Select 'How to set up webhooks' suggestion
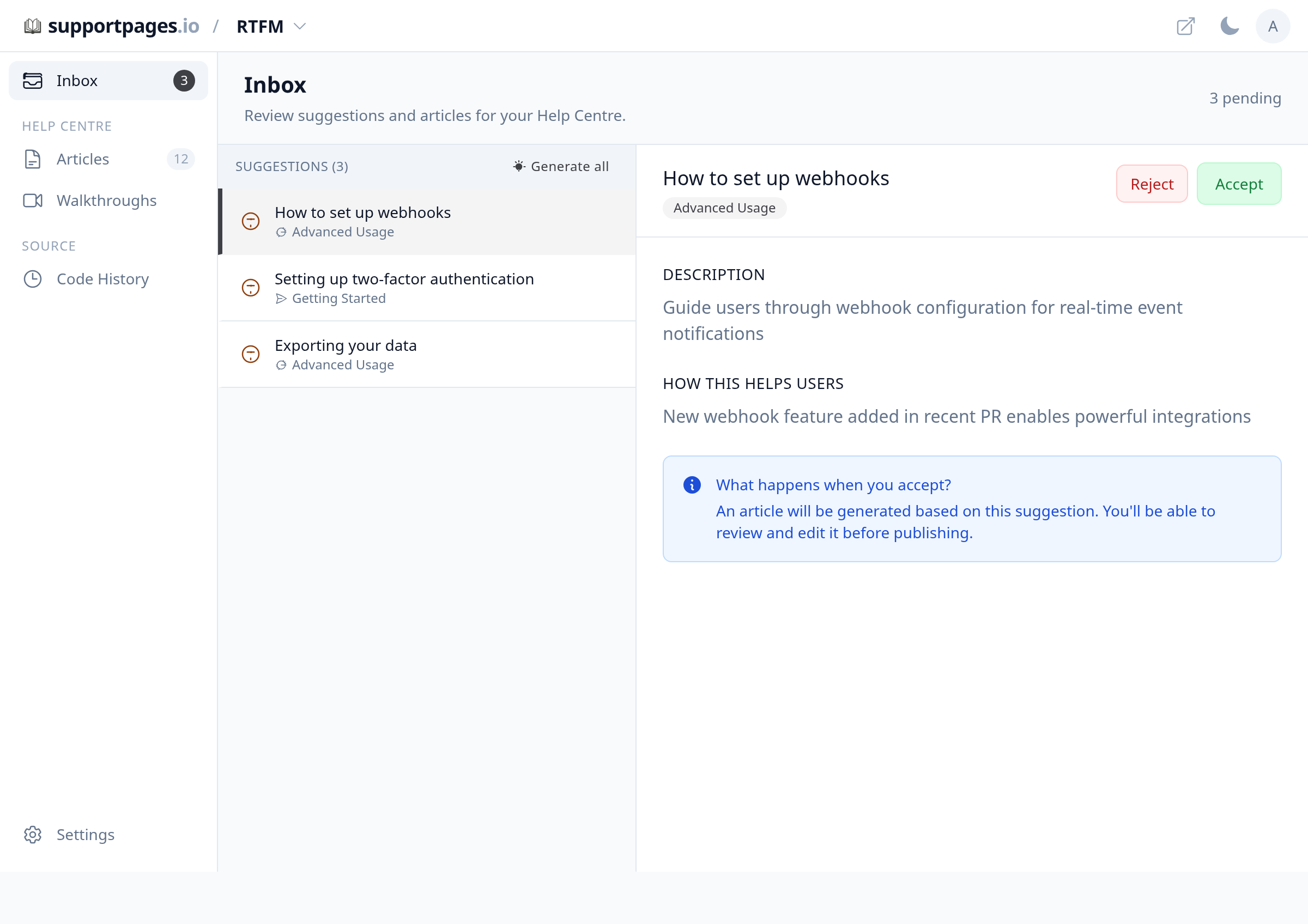The height and width of the screenshot is (924, 1308). (x=427, y=221)
